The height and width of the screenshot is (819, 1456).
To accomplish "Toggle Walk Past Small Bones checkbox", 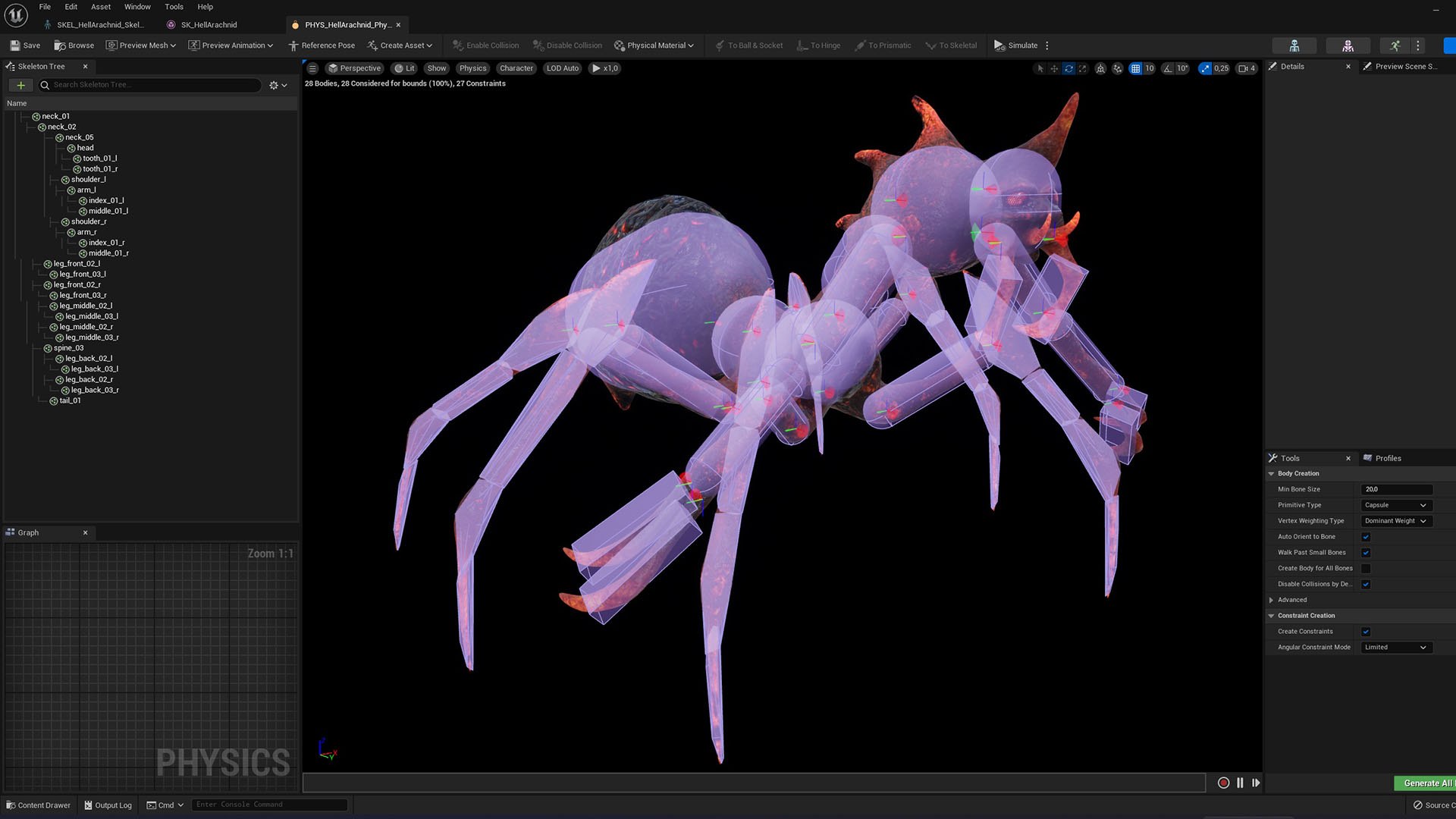I will click(1366, 553).
